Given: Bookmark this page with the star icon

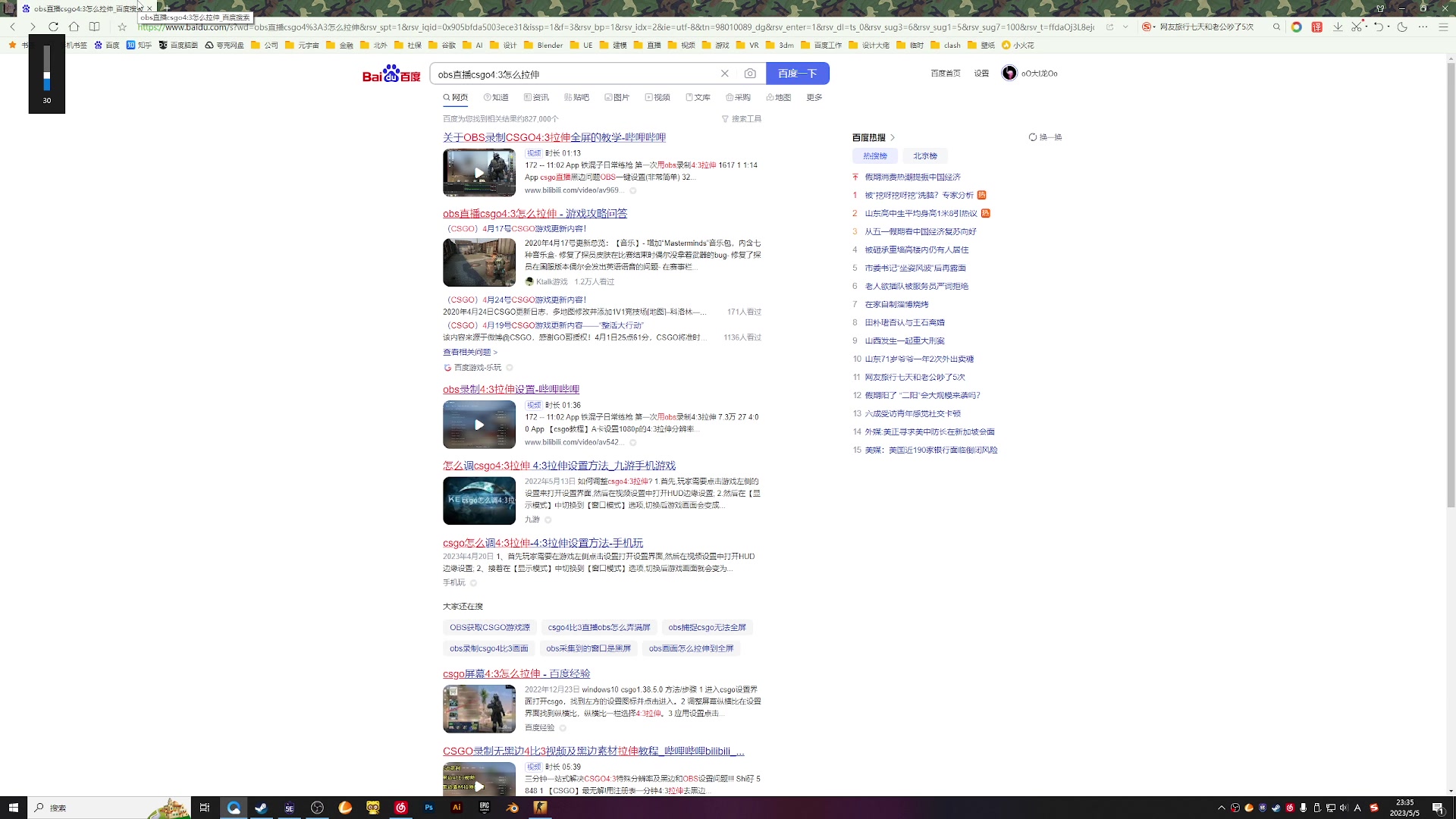Looking at the screenshot, I should tap(122, 27).
